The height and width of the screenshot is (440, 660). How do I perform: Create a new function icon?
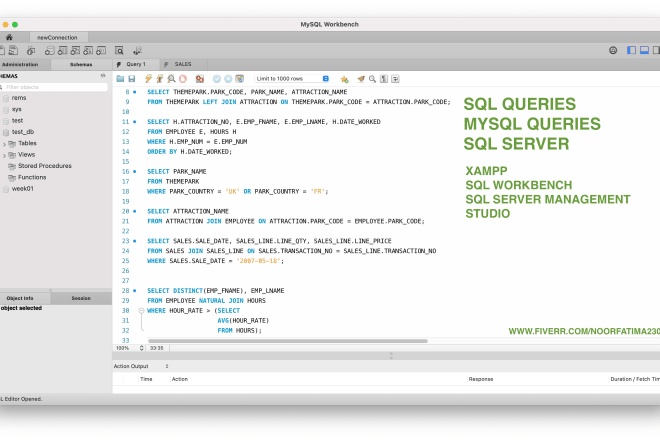[101, 51]
